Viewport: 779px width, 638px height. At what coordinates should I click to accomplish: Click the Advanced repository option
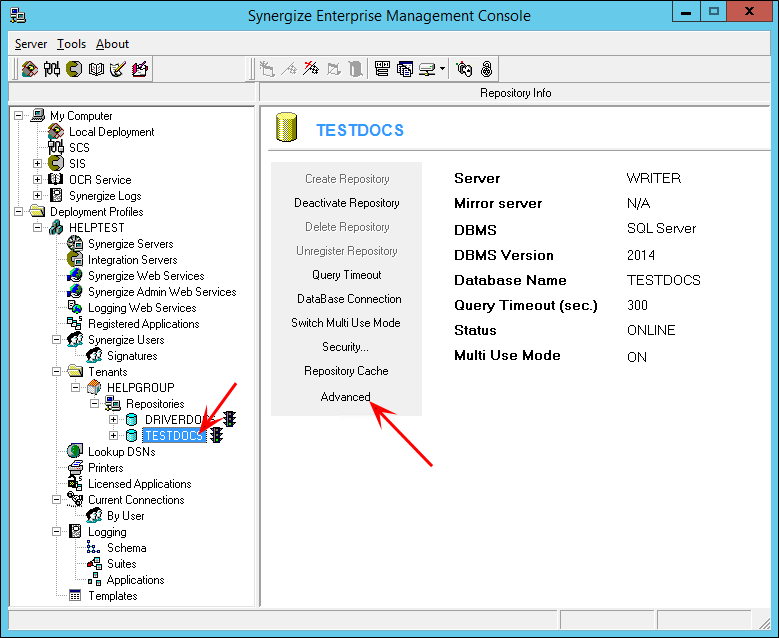[x=346, y=397]
